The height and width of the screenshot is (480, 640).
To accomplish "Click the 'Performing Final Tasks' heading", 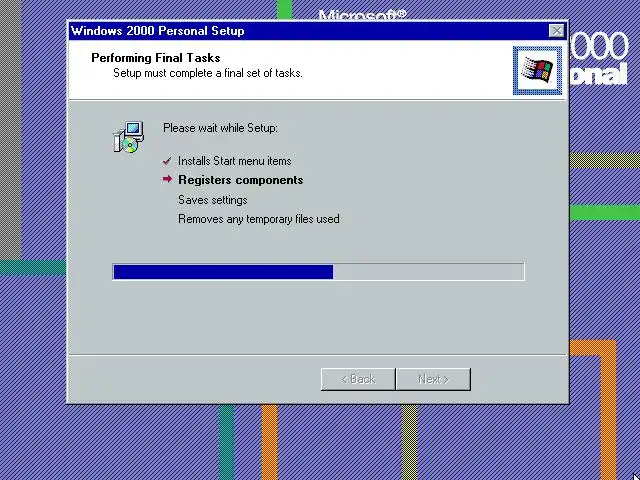I will (156, 58).
